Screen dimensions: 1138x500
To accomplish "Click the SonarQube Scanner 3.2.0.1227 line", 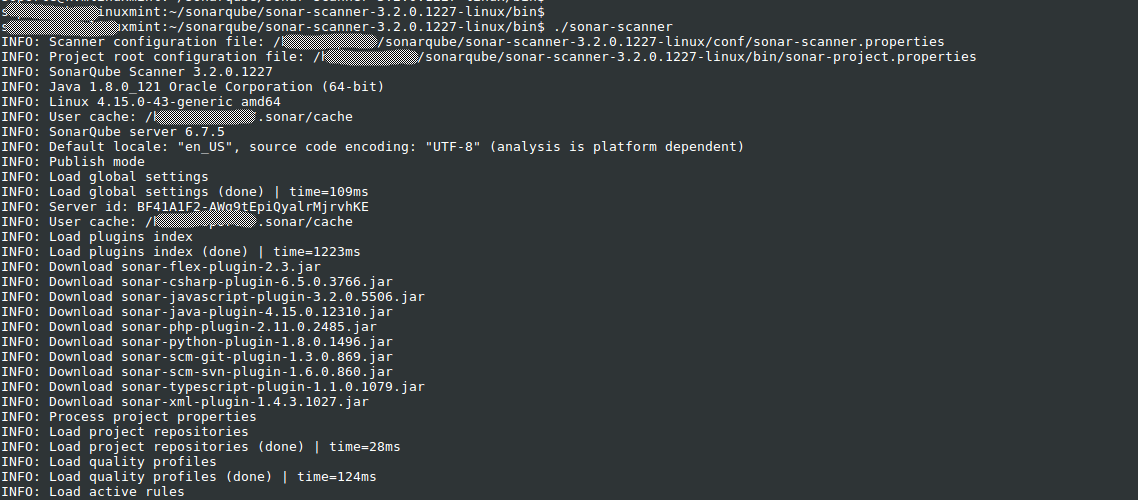I will point(160,72).
